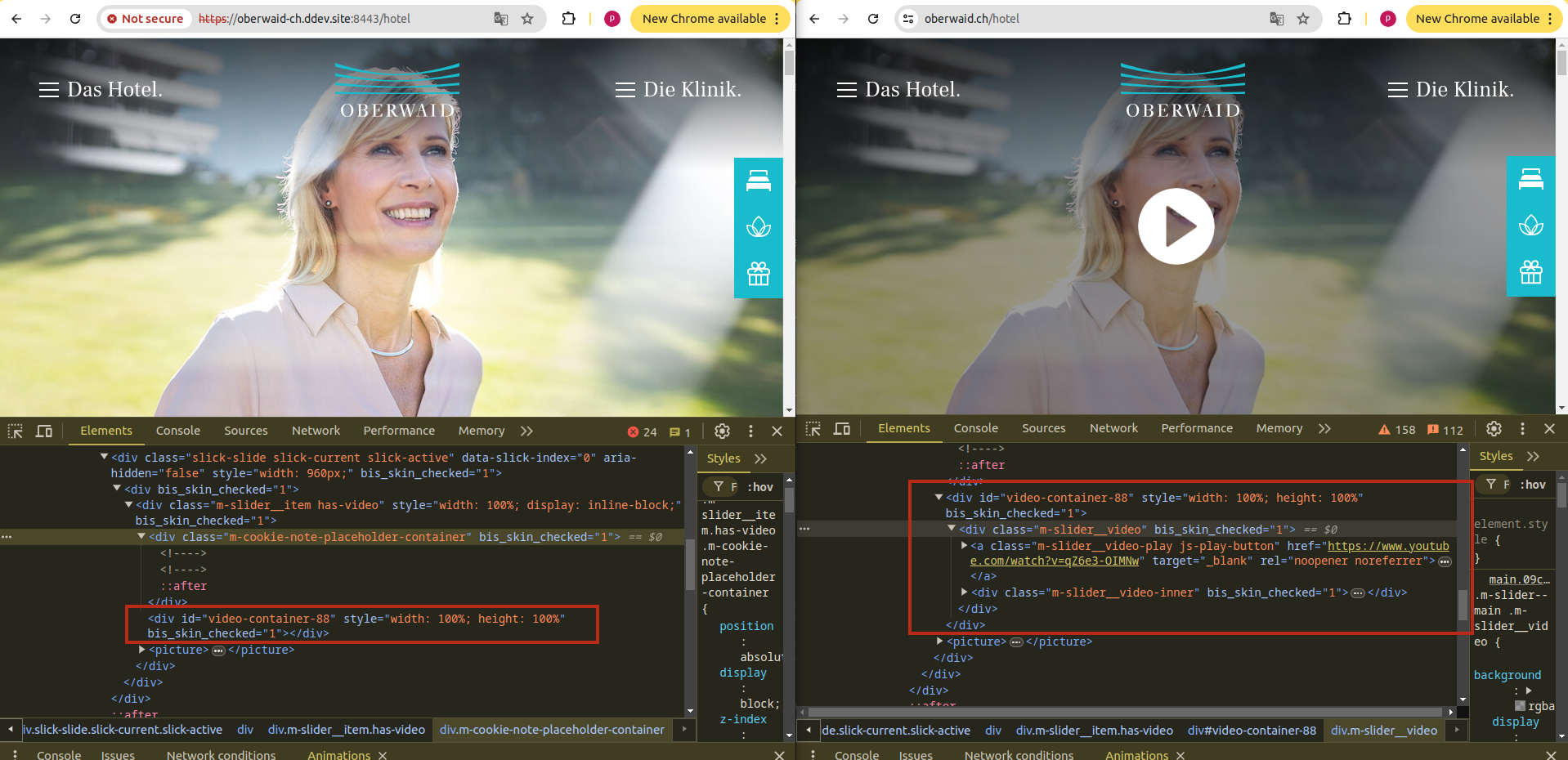Expand the picture element in left DOM tree
1568x760 pixels.
(x=142, y=650)
